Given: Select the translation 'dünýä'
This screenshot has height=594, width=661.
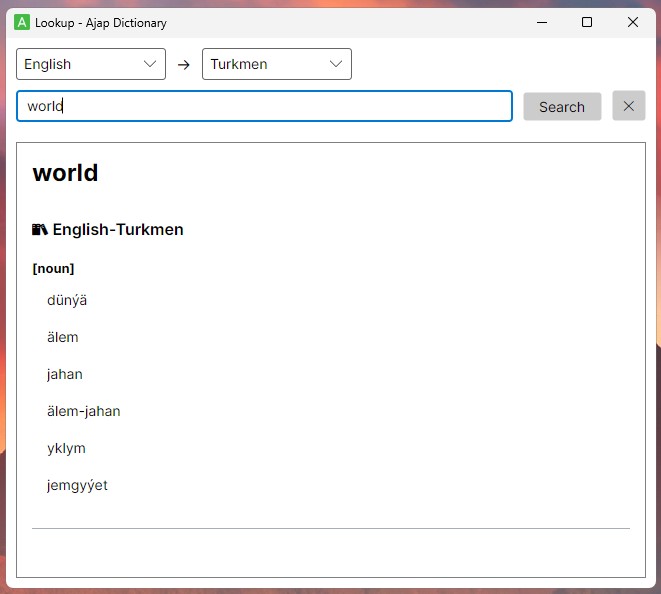Looking at the screenshot, I should pyautogui.click(x=67, y=300).
